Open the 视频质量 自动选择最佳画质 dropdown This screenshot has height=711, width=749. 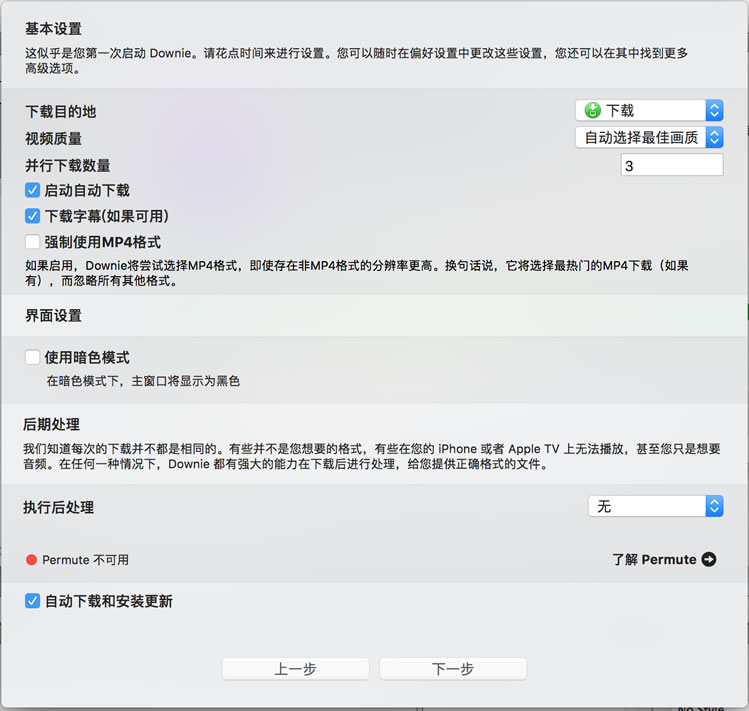[x=649, y=138]
